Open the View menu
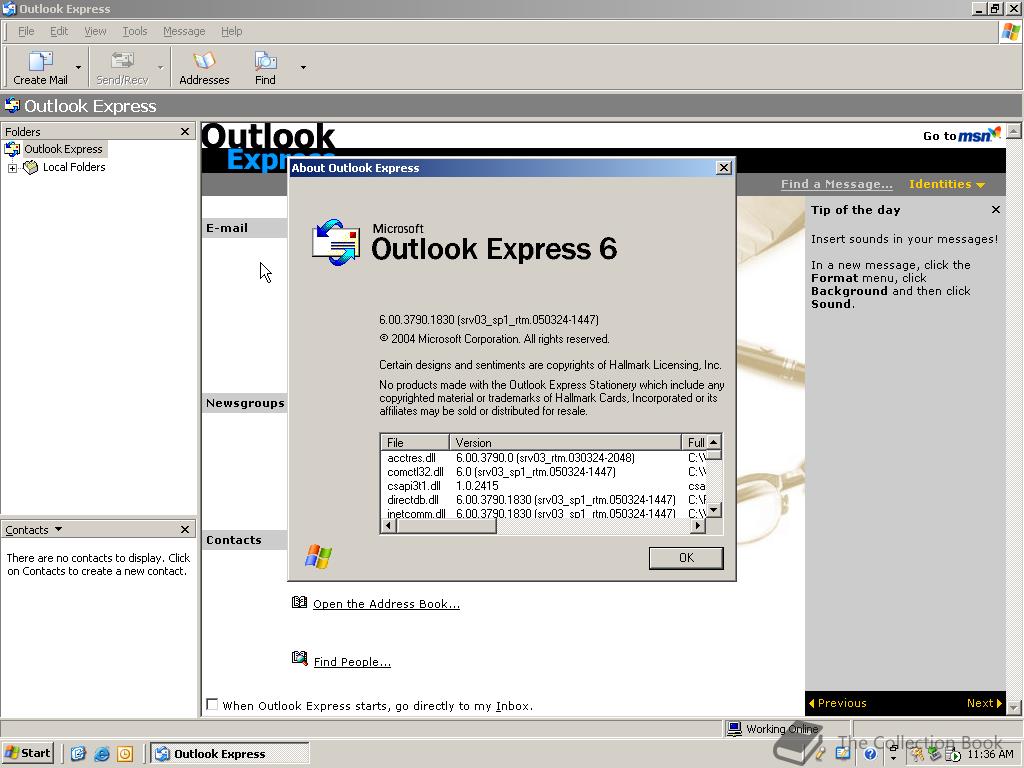 click(95, 31)
